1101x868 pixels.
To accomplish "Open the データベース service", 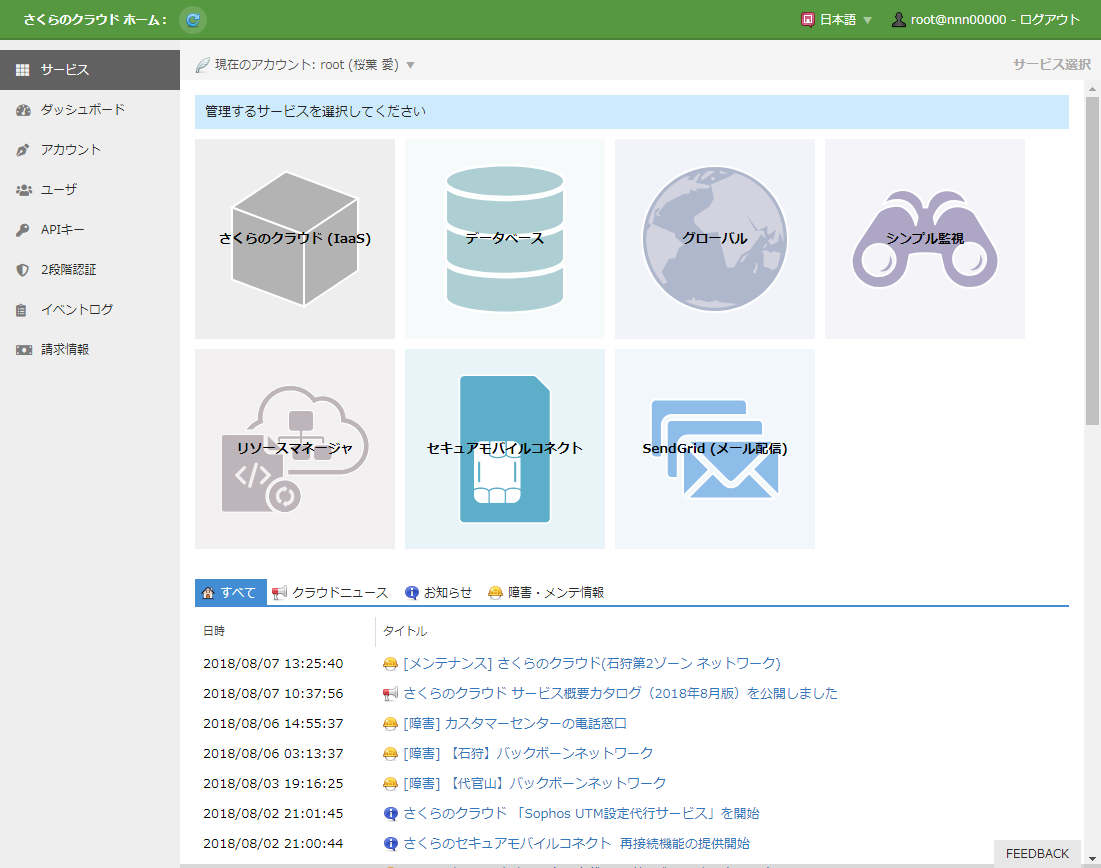I will (503, 238).
